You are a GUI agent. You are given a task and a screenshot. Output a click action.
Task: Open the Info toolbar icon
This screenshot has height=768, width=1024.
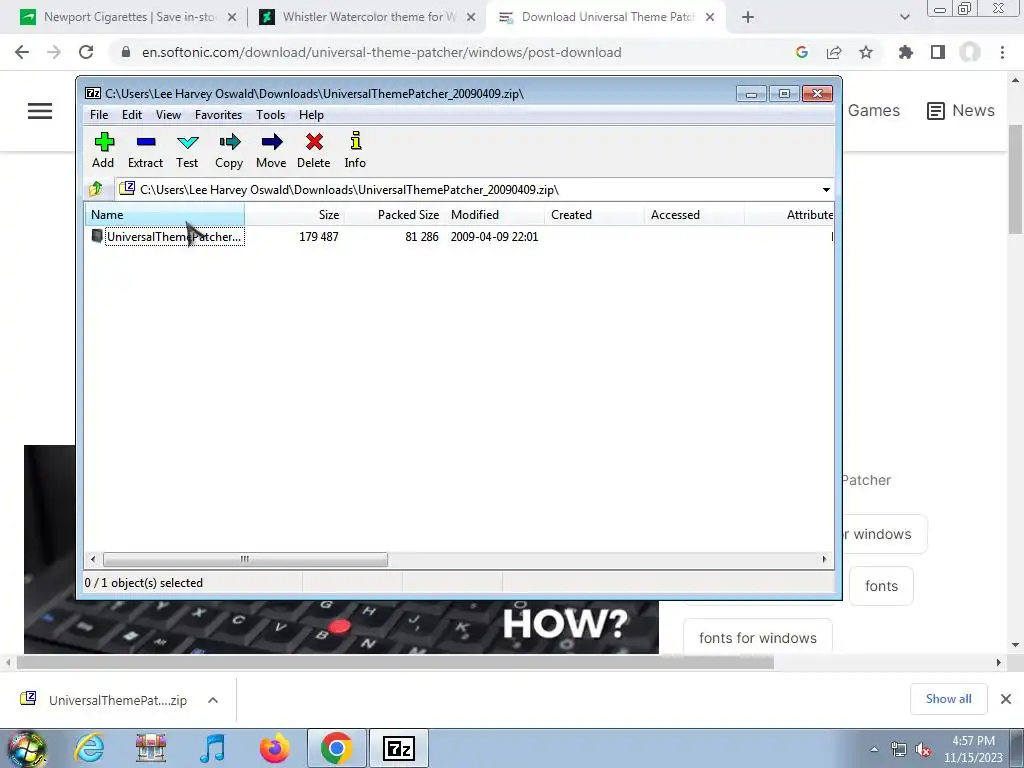point(355,141)
